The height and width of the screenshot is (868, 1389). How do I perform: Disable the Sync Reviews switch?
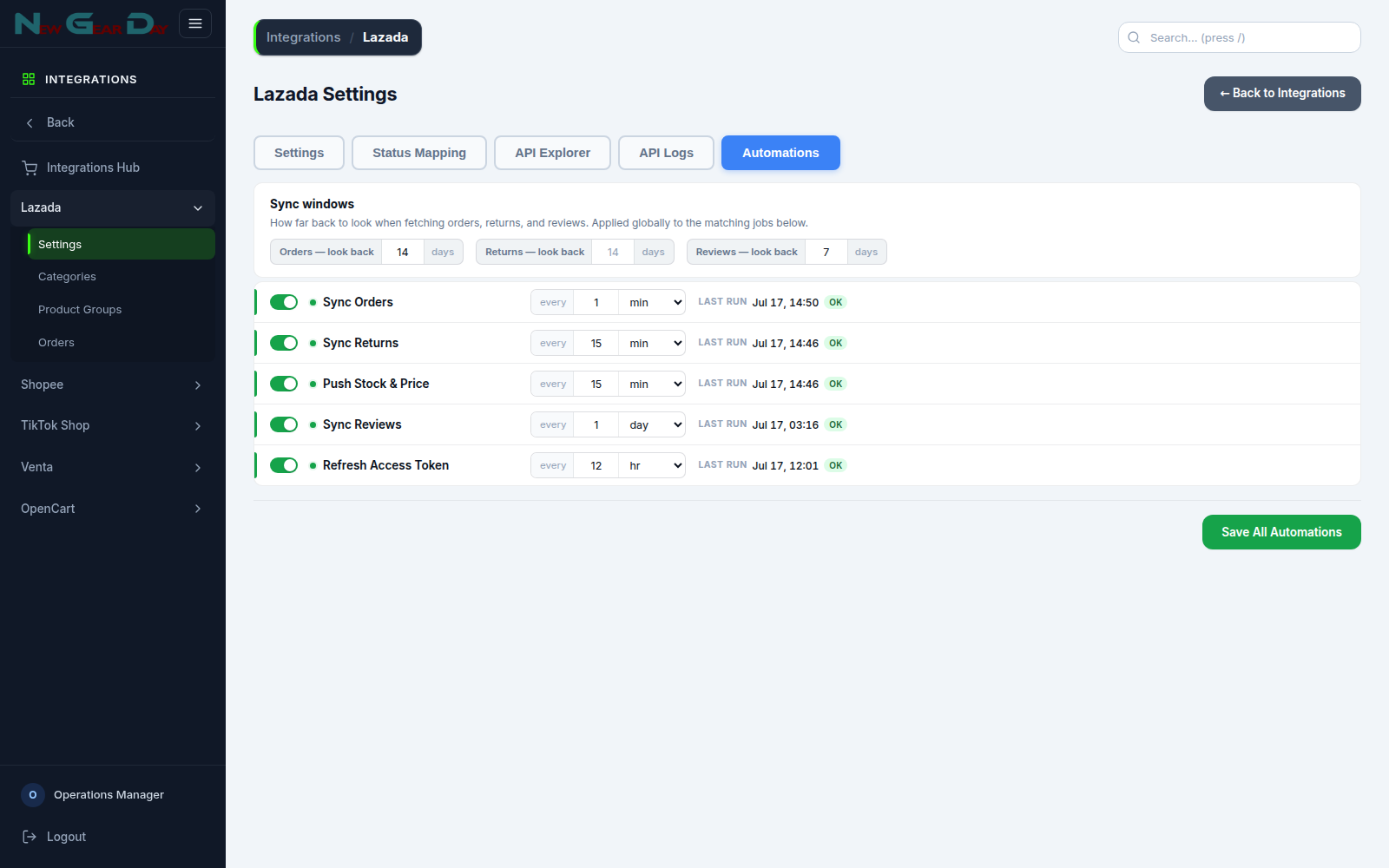pos(284,424)
